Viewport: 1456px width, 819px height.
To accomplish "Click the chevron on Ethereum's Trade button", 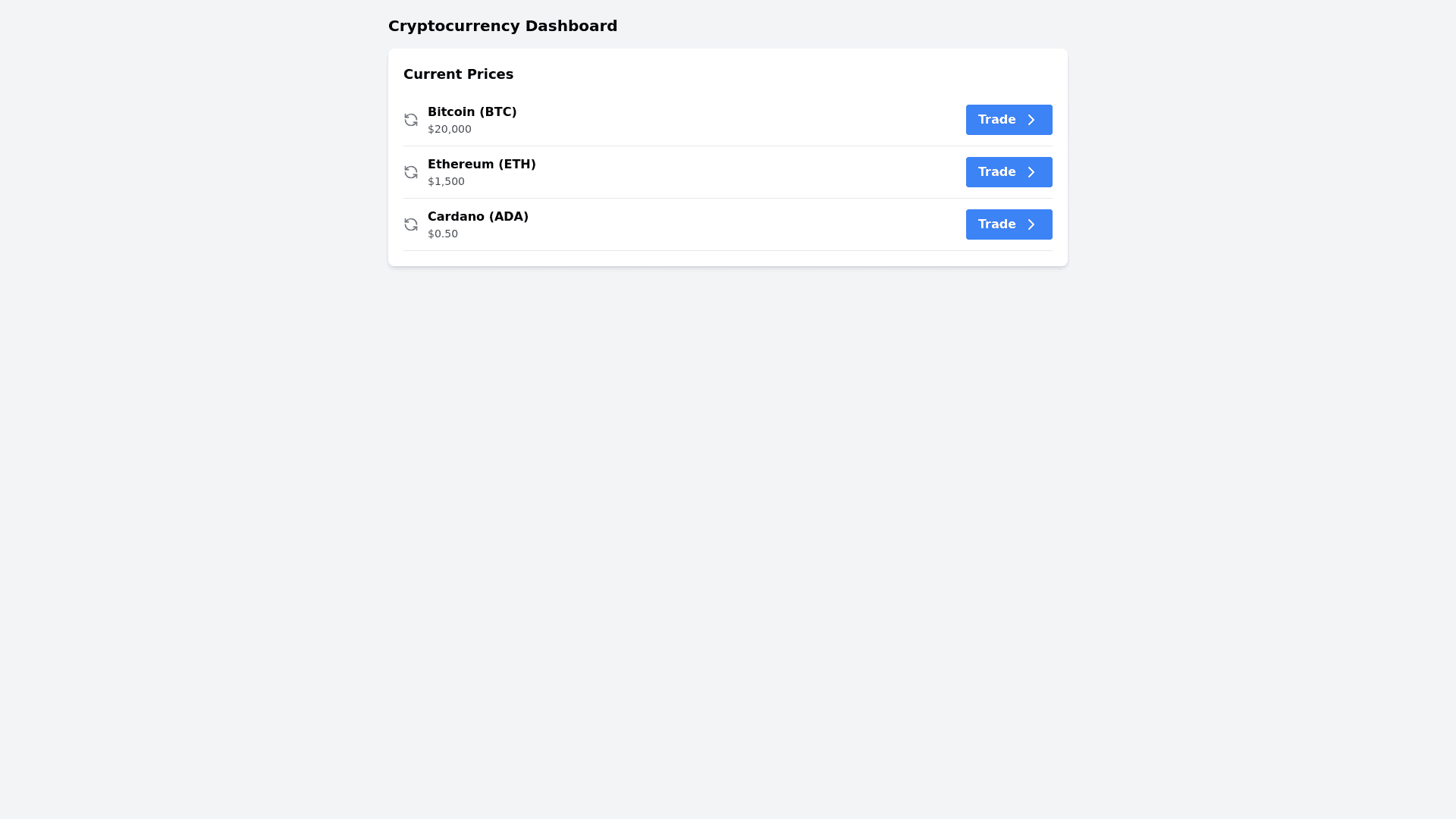I will [x=1031, y=172].
